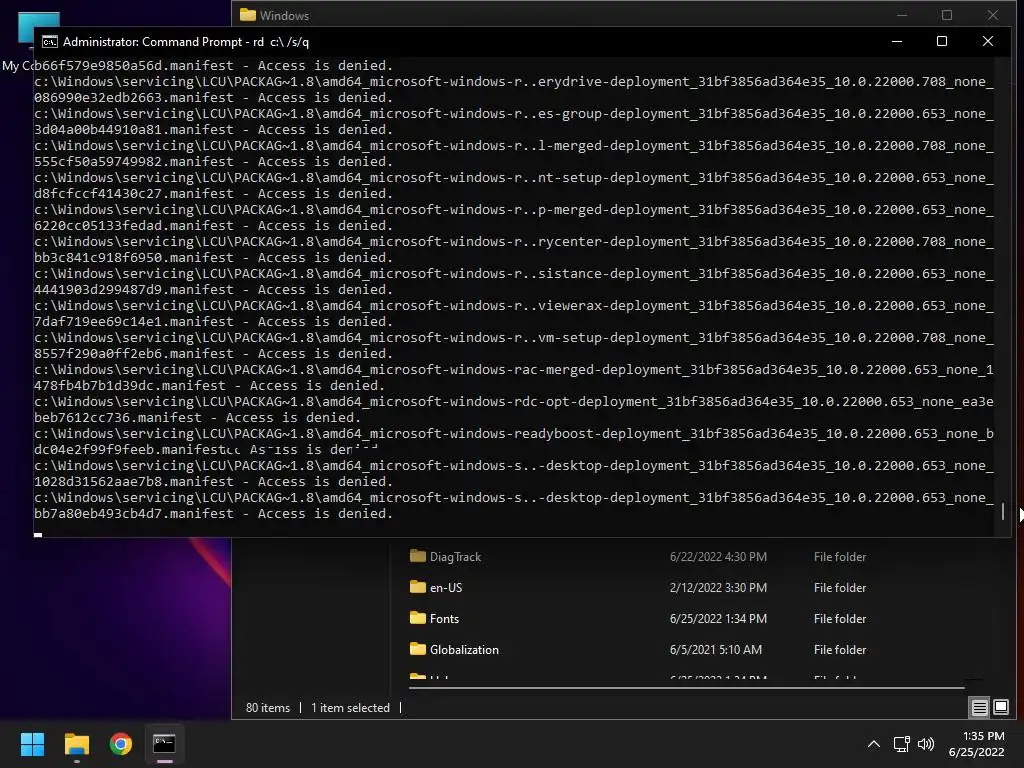Click the File folder type of Fonts
This screenshot has height=768, width=1024.
coord(840,618)
